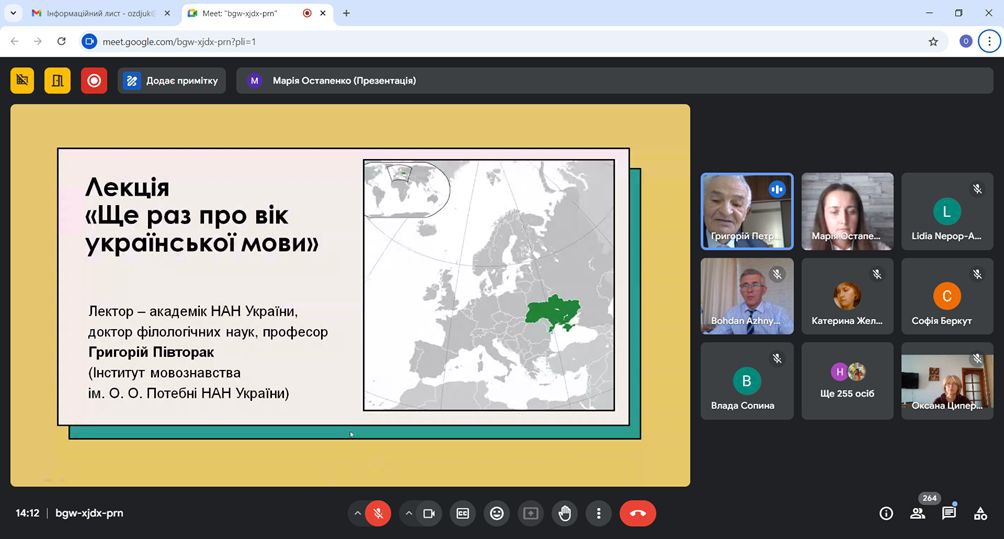Screen dimensions: 1004x539
Task: Open the activities panel icon
Action: [x=981, y=513]
